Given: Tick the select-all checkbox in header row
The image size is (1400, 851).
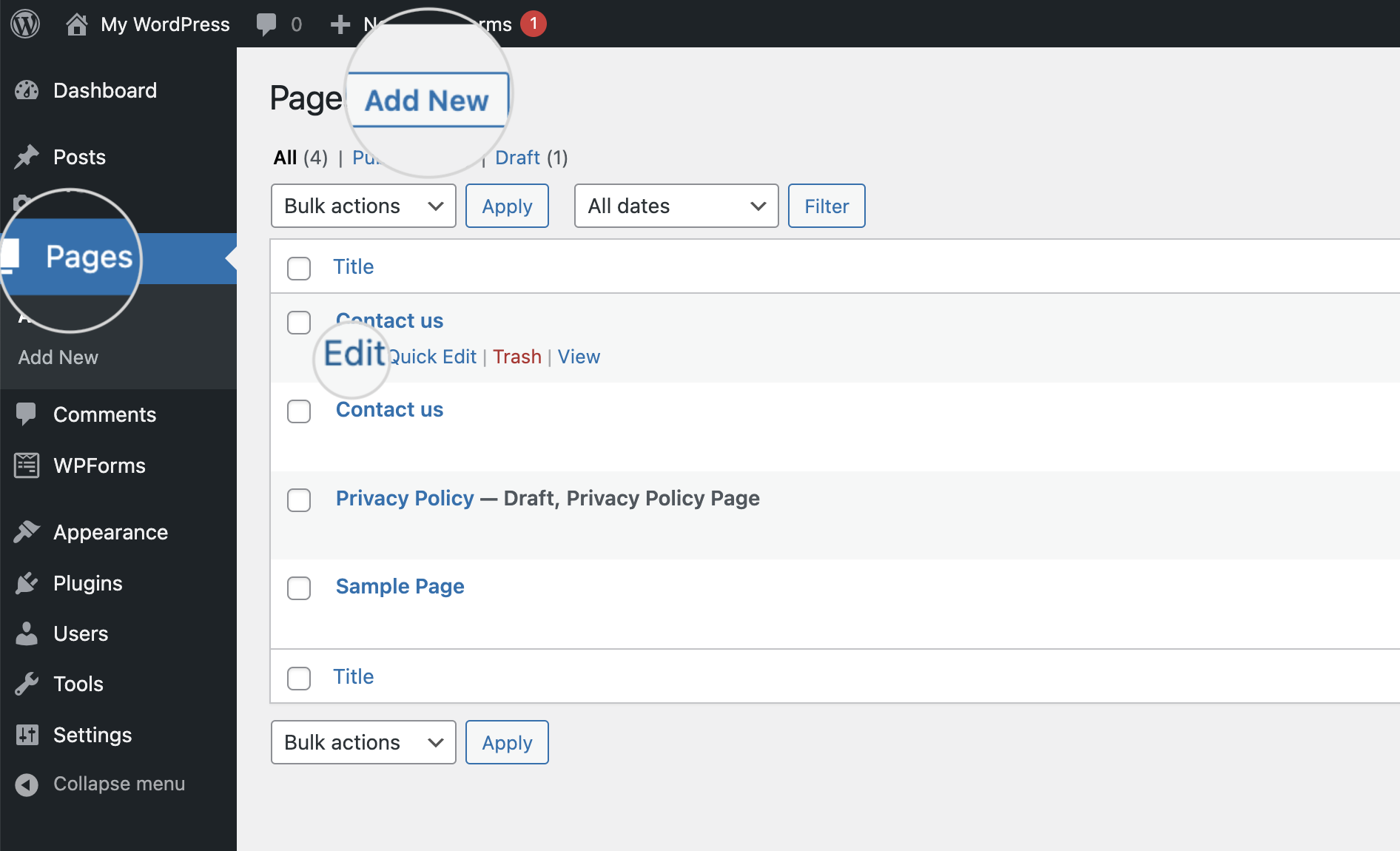Looking at the screenshot, I should (299, 268).
